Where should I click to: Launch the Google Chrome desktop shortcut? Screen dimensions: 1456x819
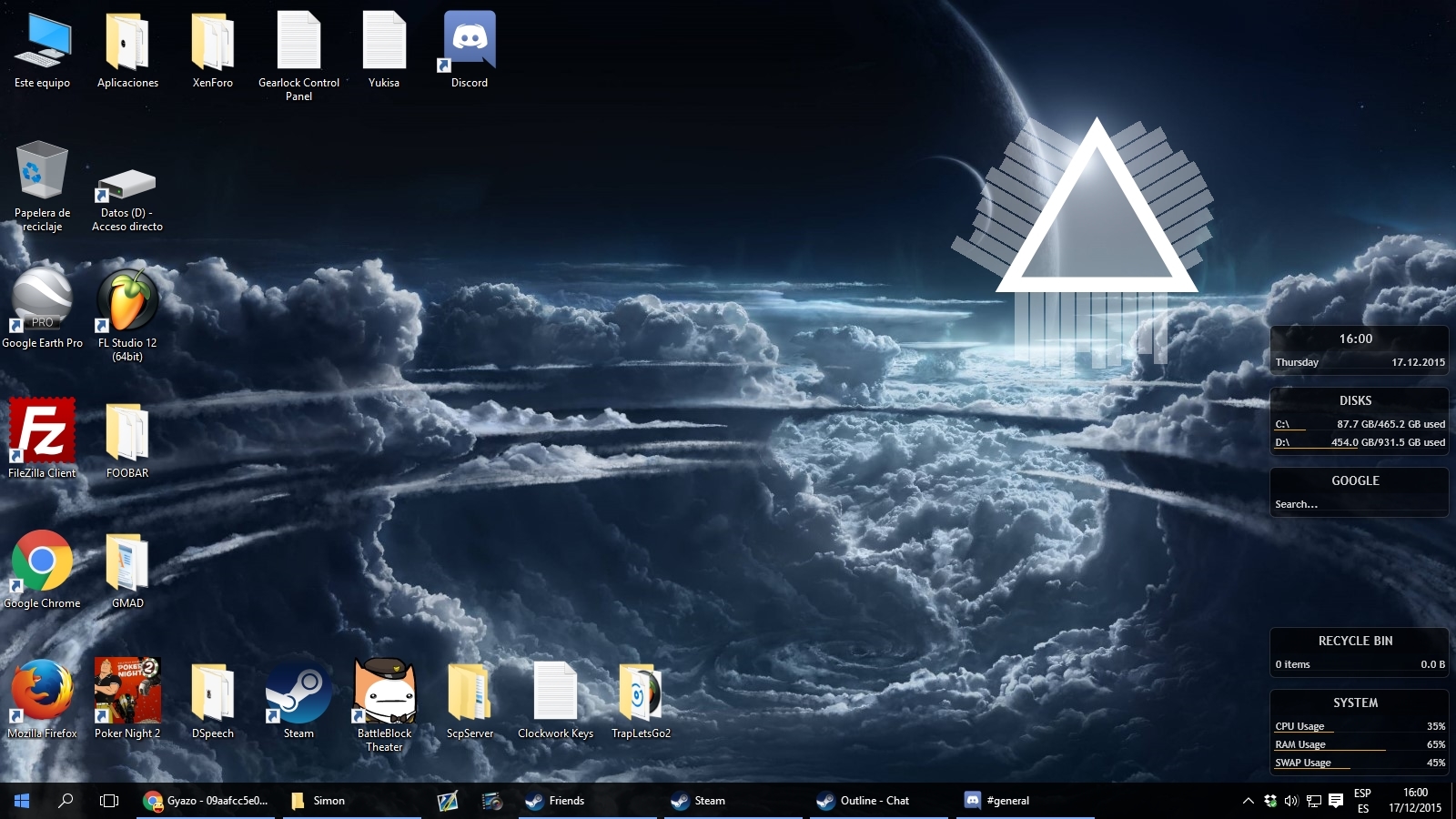(x=42, y=561)
